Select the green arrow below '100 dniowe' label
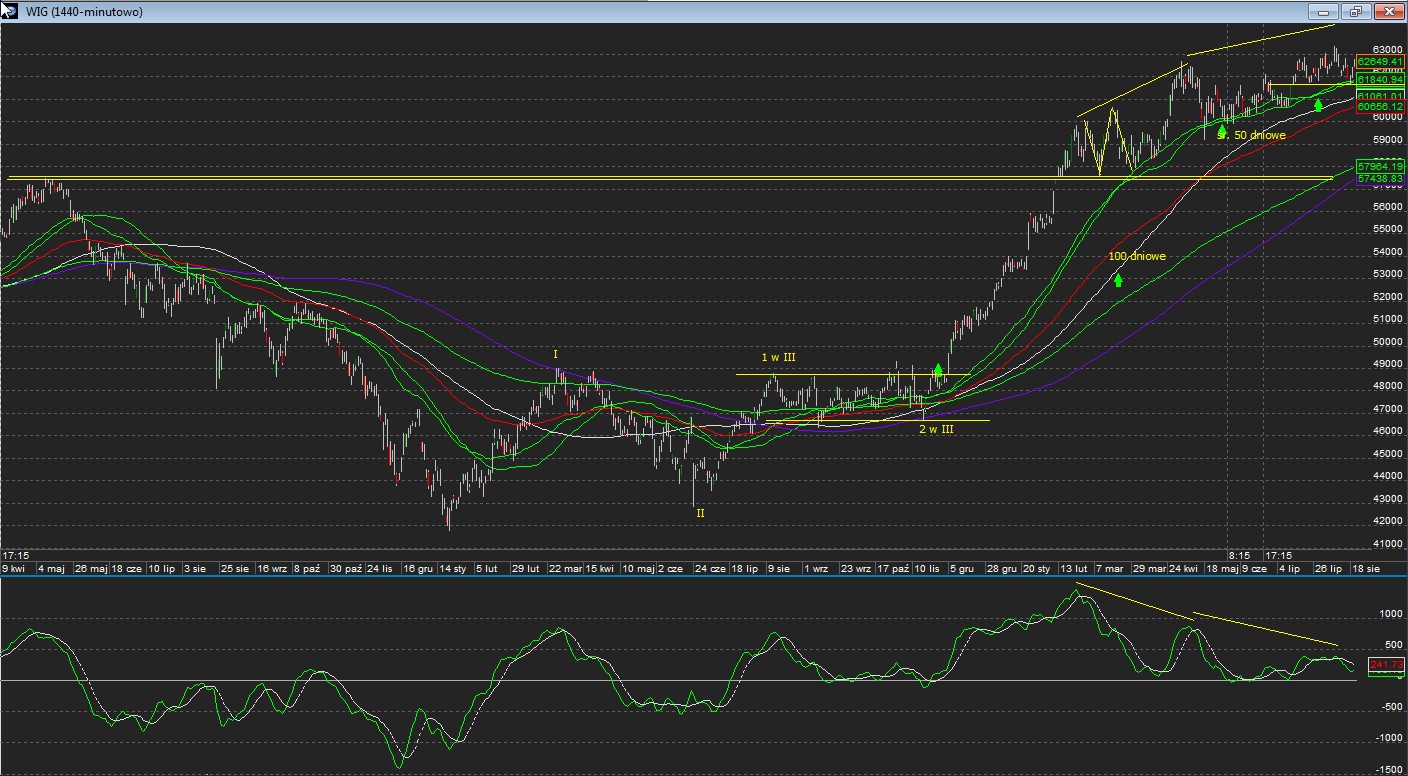This screenshot has height=776, width=1408. (1118, 280)
